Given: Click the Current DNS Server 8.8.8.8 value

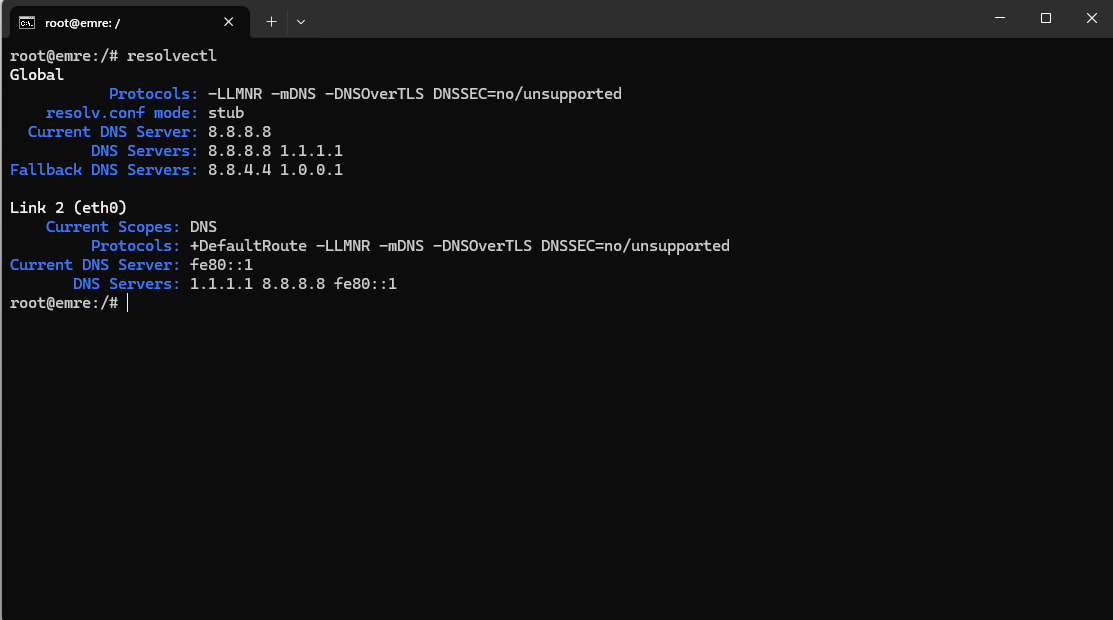Looking at the screenshot, I should click(x=239, y=132).
